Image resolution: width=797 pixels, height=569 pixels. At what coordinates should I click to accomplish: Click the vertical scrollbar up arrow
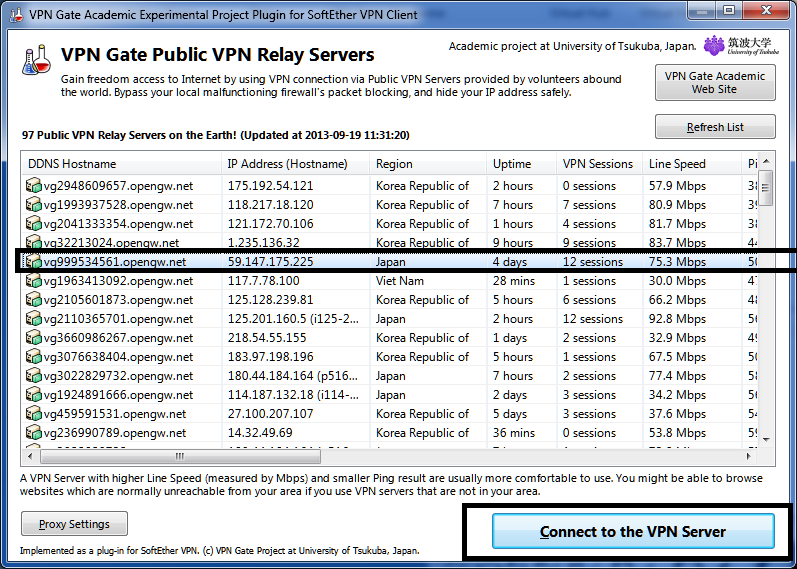(x=766, y=161)
